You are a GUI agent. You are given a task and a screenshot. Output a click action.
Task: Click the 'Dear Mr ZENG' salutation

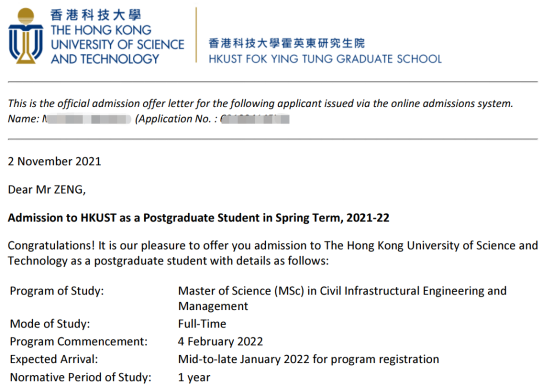coord(47,189)
